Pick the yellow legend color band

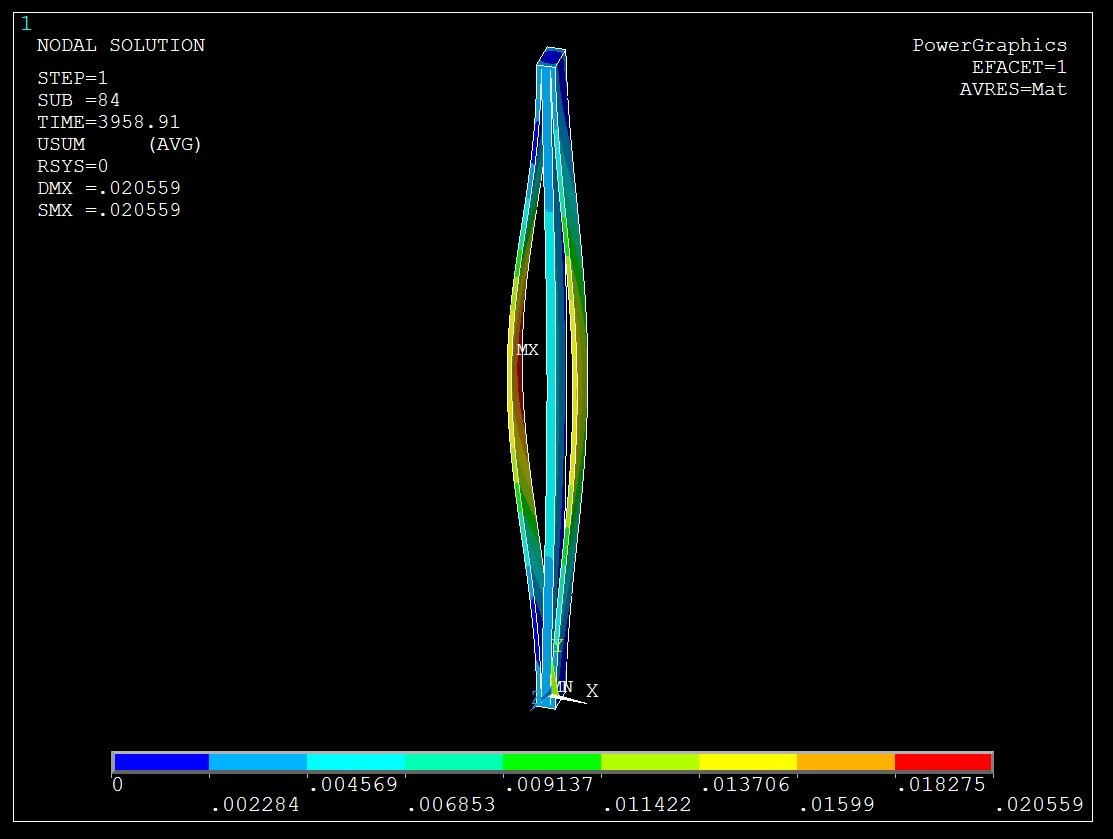coord(747,762)
